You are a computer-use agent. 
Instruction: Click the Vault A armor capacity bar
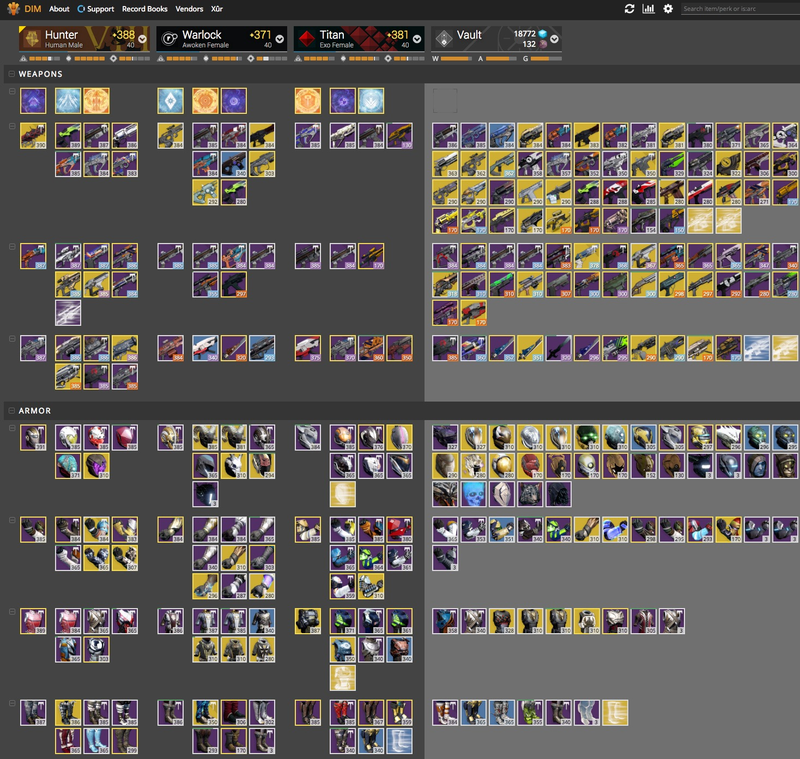click(501, 59)
